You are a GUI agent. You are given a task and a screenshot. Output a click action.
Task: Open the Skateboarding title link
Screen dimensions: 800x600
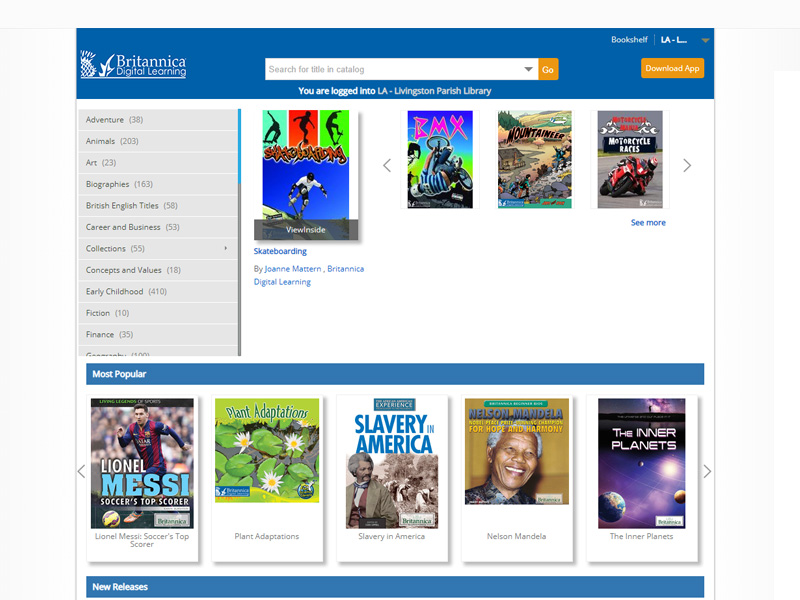coord(280,251)
